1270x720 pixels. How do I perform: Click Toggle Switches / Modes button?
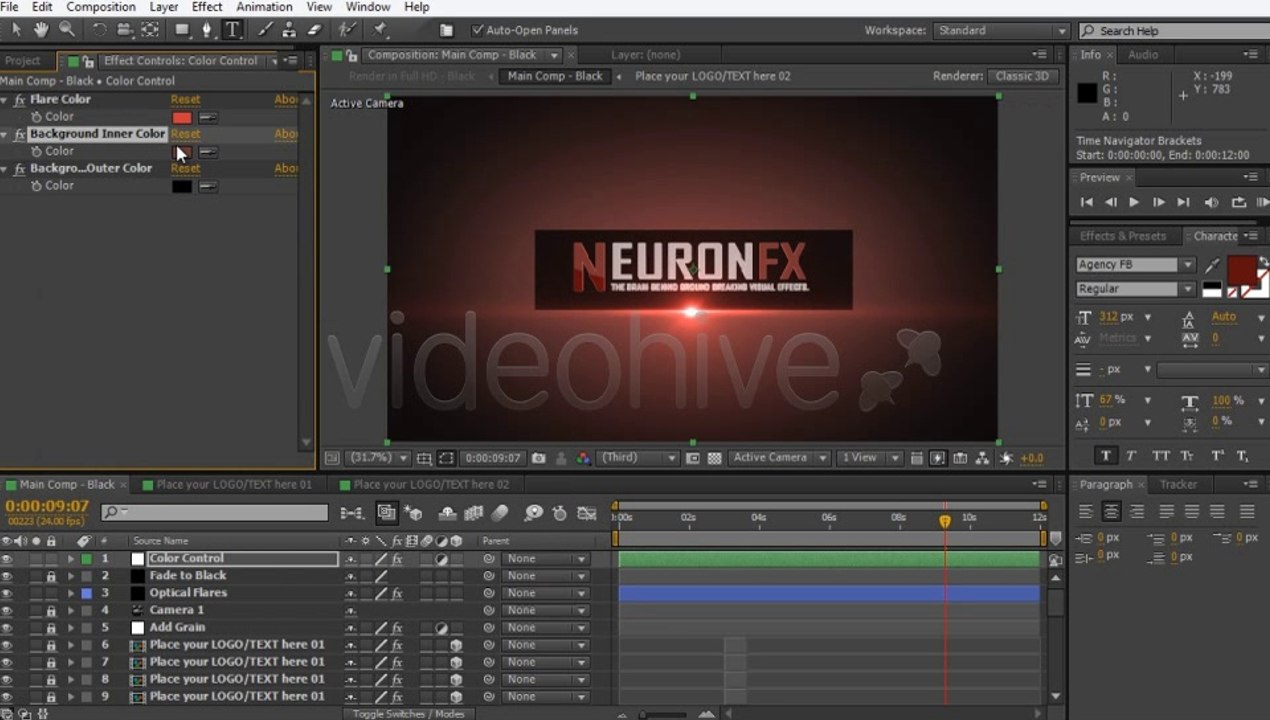tap(408, 714)
